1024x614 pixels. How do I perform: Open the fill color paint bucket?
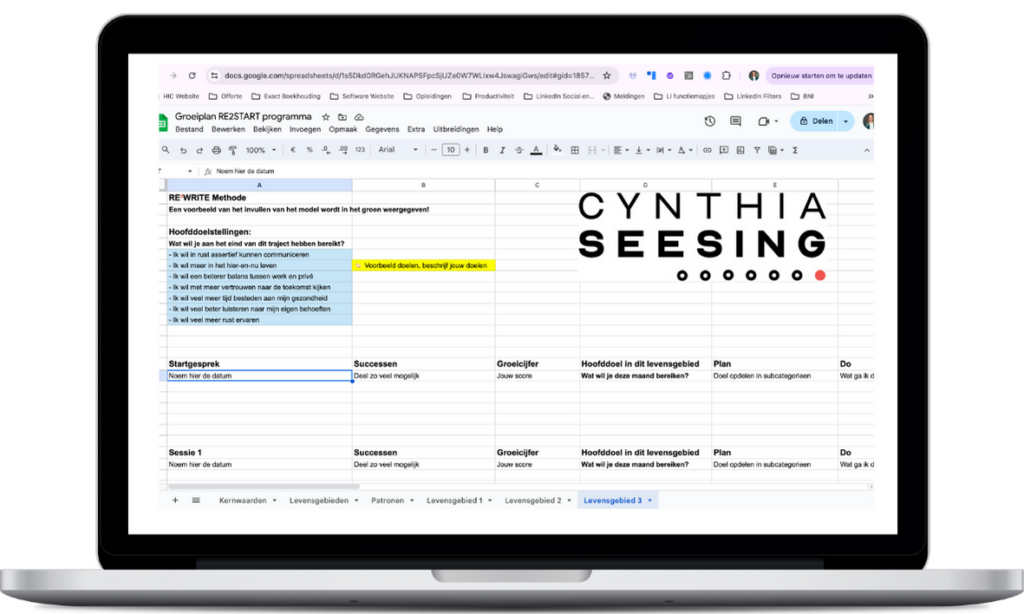(x=557, y=150)
